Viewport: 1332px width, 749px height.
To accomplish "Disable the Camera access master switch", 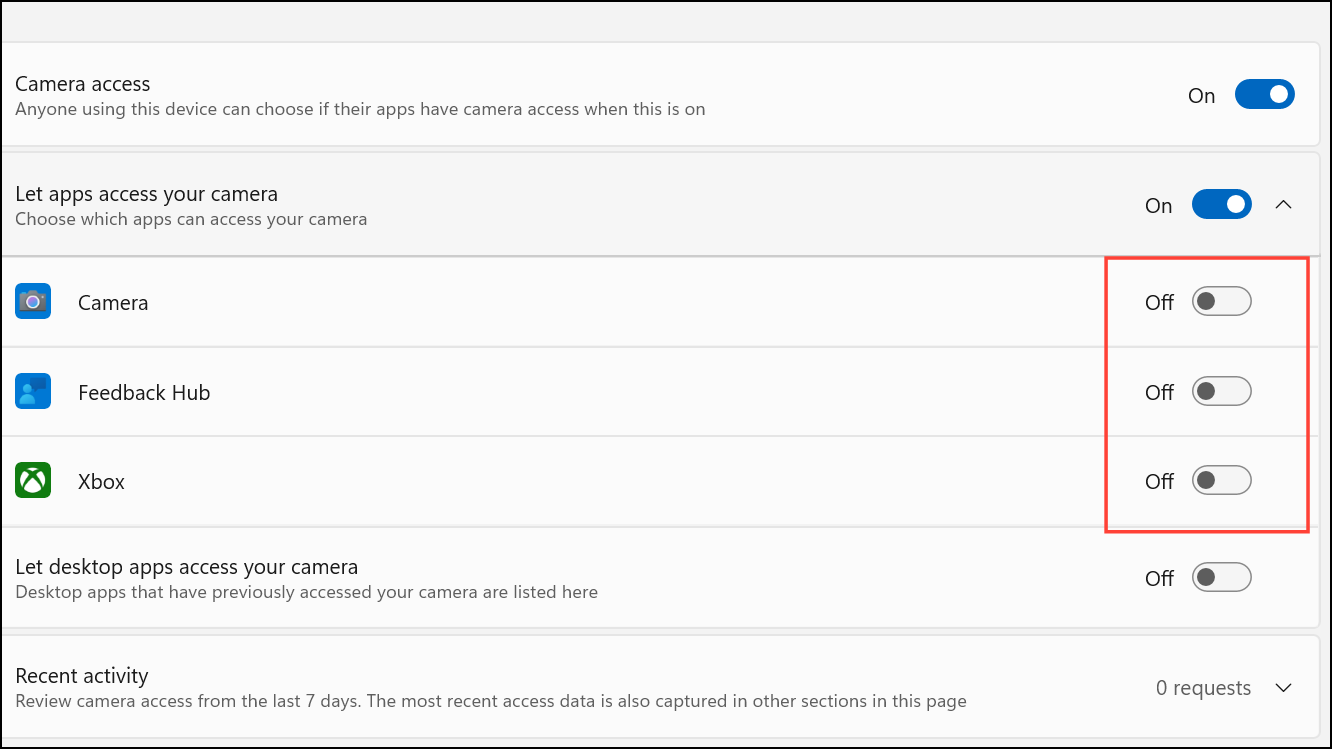I will point(1264,94).
